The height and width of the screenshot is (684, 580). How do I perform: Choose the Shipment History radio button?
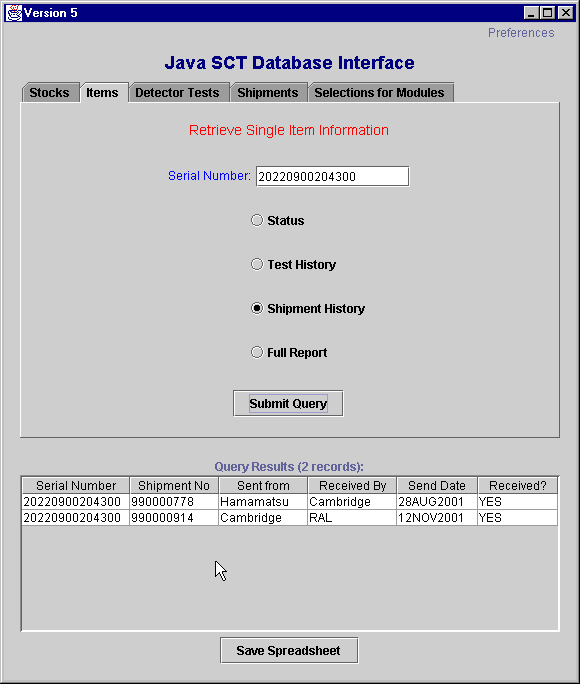(x=257, y=308)
